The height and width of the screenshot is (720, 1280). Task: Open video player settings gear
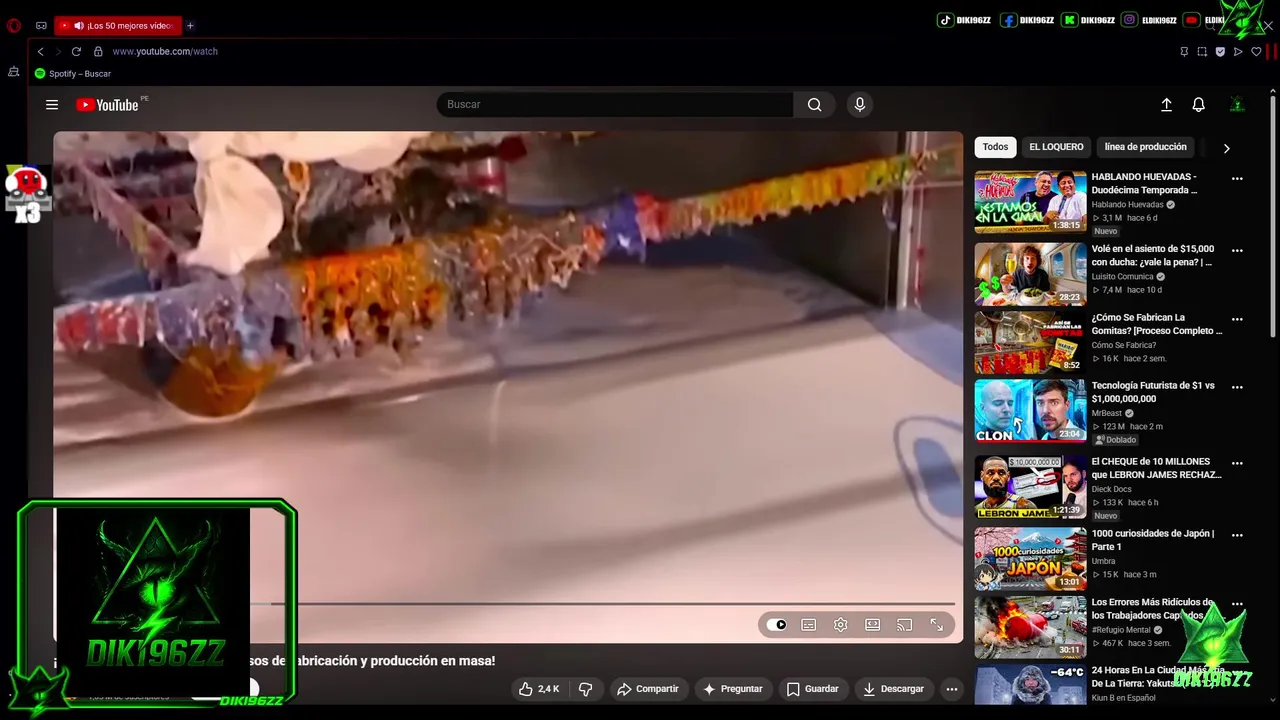841,625
